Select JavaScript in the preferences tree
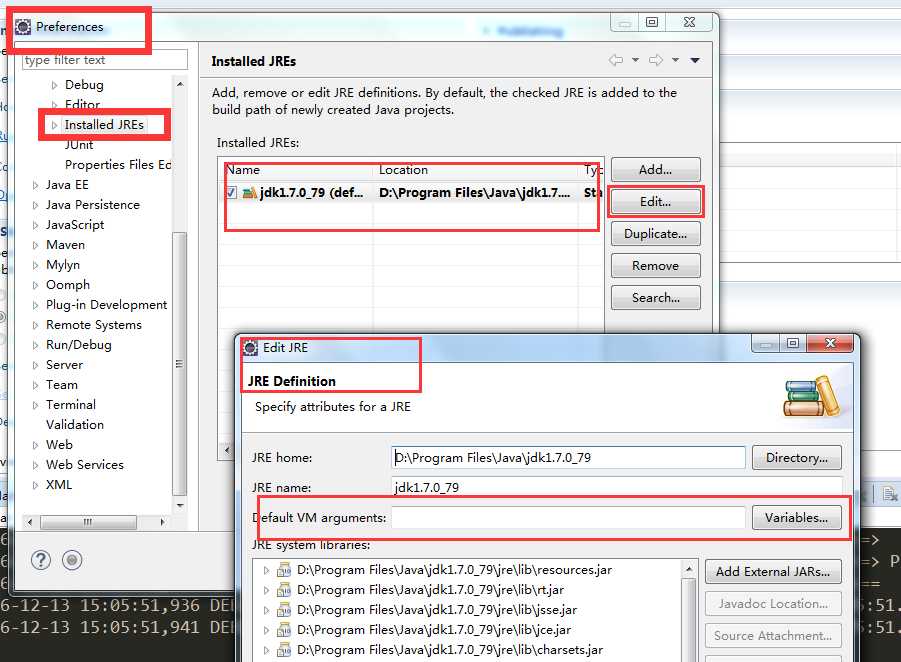The image size is (901, 662). (75, 225)
